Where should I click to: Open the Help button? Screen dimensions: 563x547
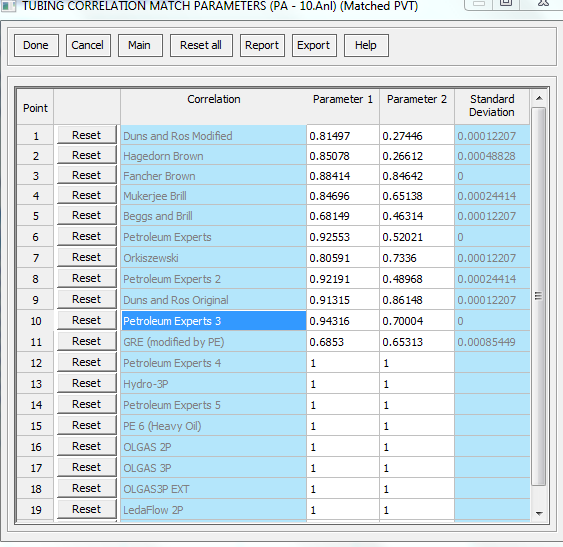(x=366, y=46)
